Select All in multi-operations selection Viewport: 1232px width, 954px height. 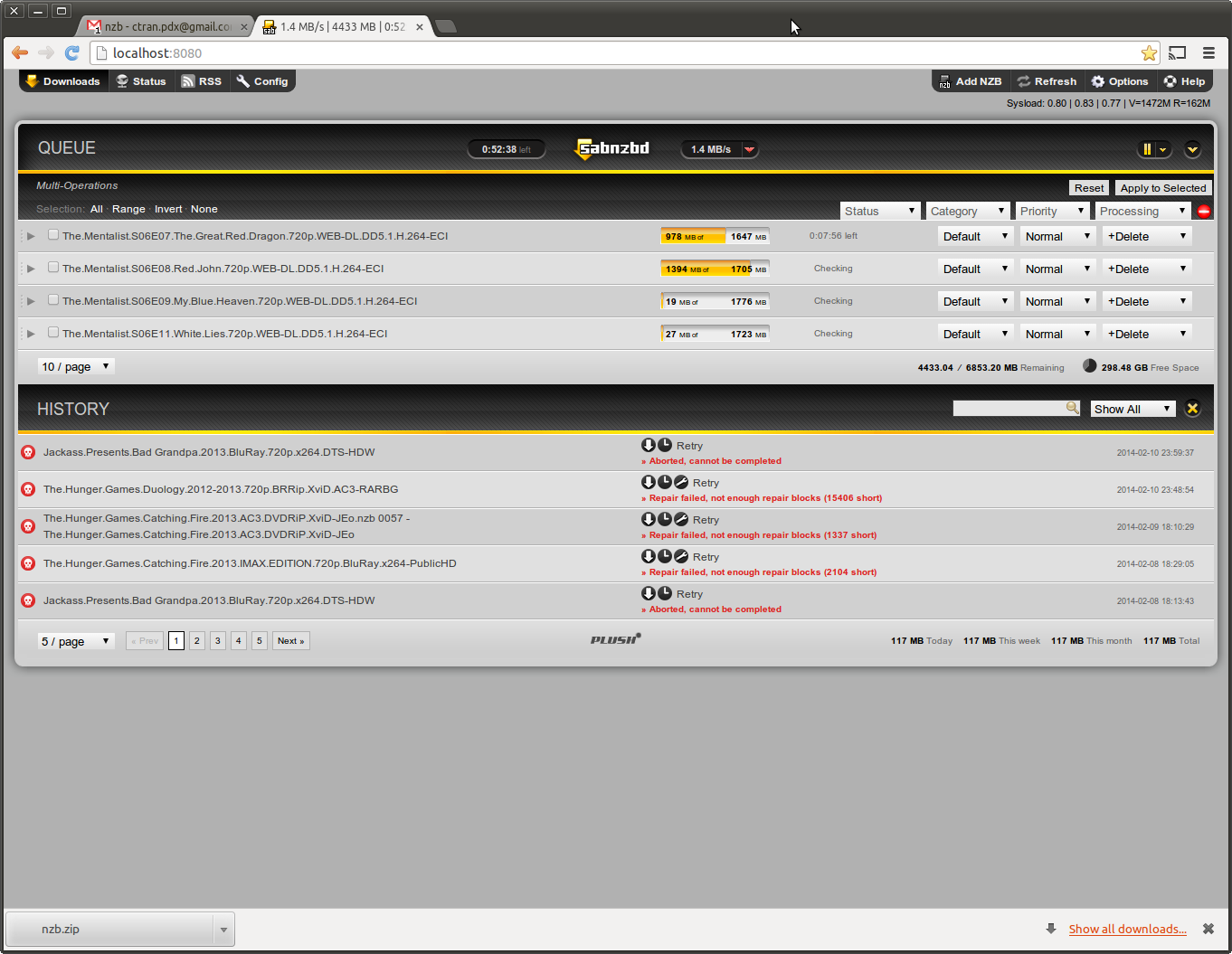[x=97, y=209]
